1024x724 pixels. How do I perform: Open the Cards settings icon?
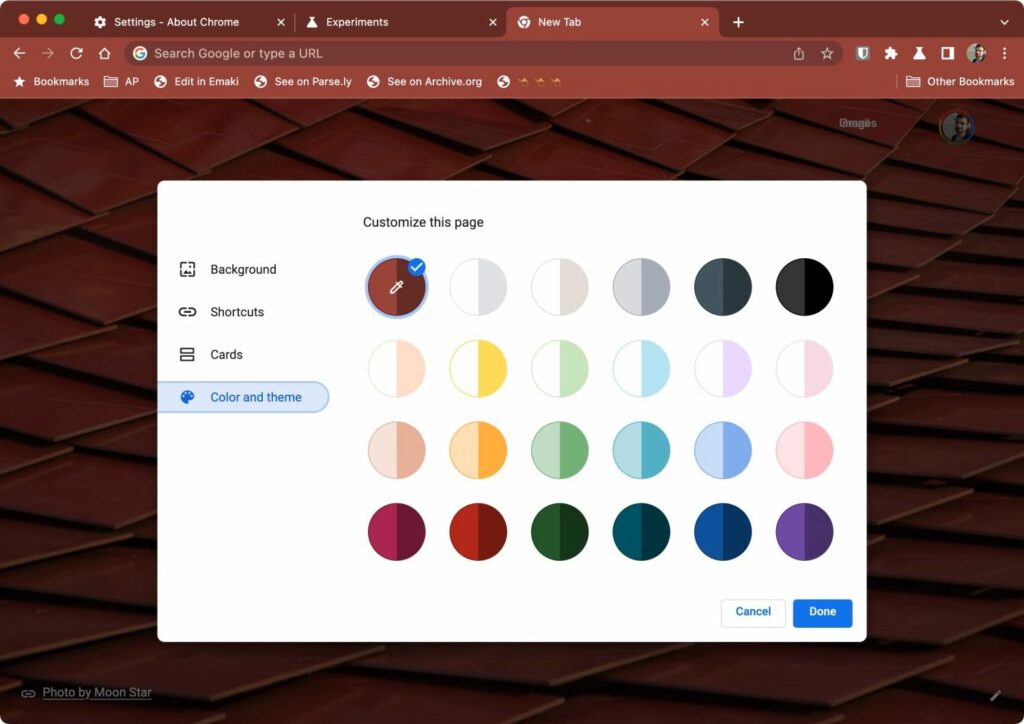187,354
